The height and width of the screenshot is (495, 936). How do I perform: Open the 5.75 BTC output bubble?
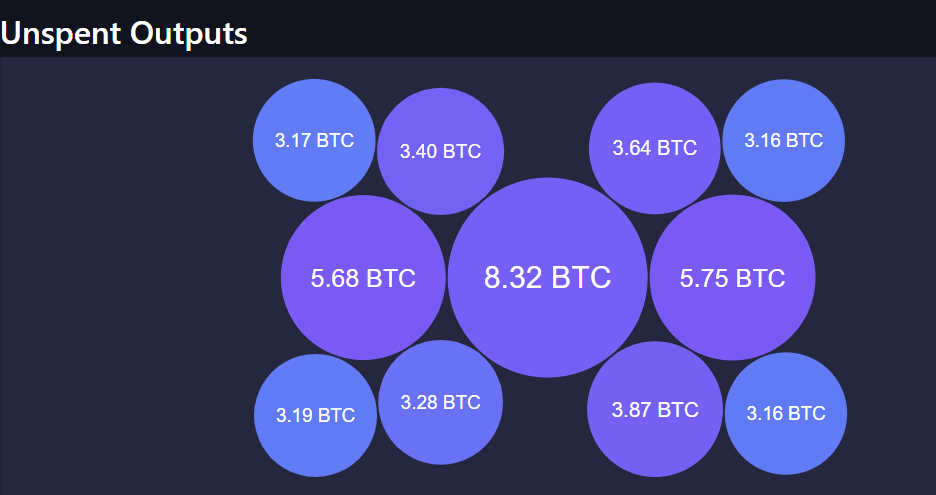pyautogui.click(x=732, y=278)
